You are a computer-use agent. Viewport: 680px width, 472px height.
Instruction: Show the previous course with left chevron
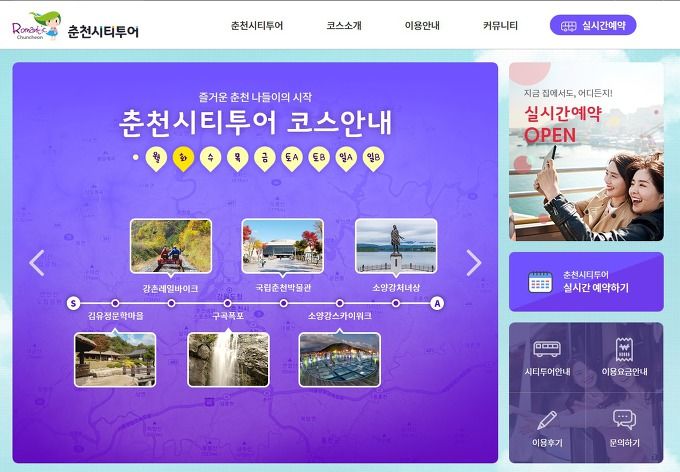(x=37, y=262)
